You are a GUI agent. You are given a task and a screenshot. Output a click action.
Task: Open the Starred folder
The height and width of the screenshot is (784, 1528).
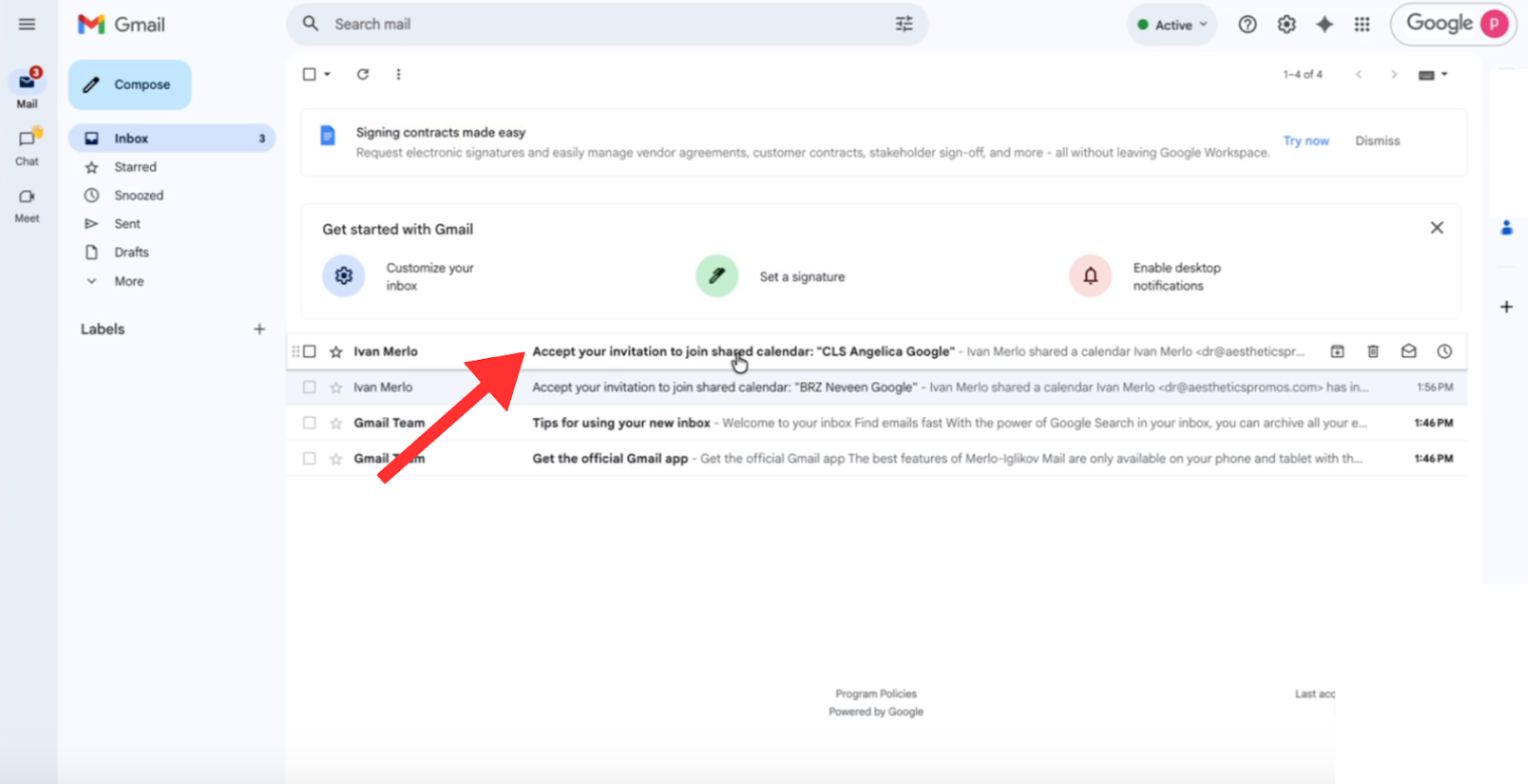pyautogui.click(x=135, y=167)
